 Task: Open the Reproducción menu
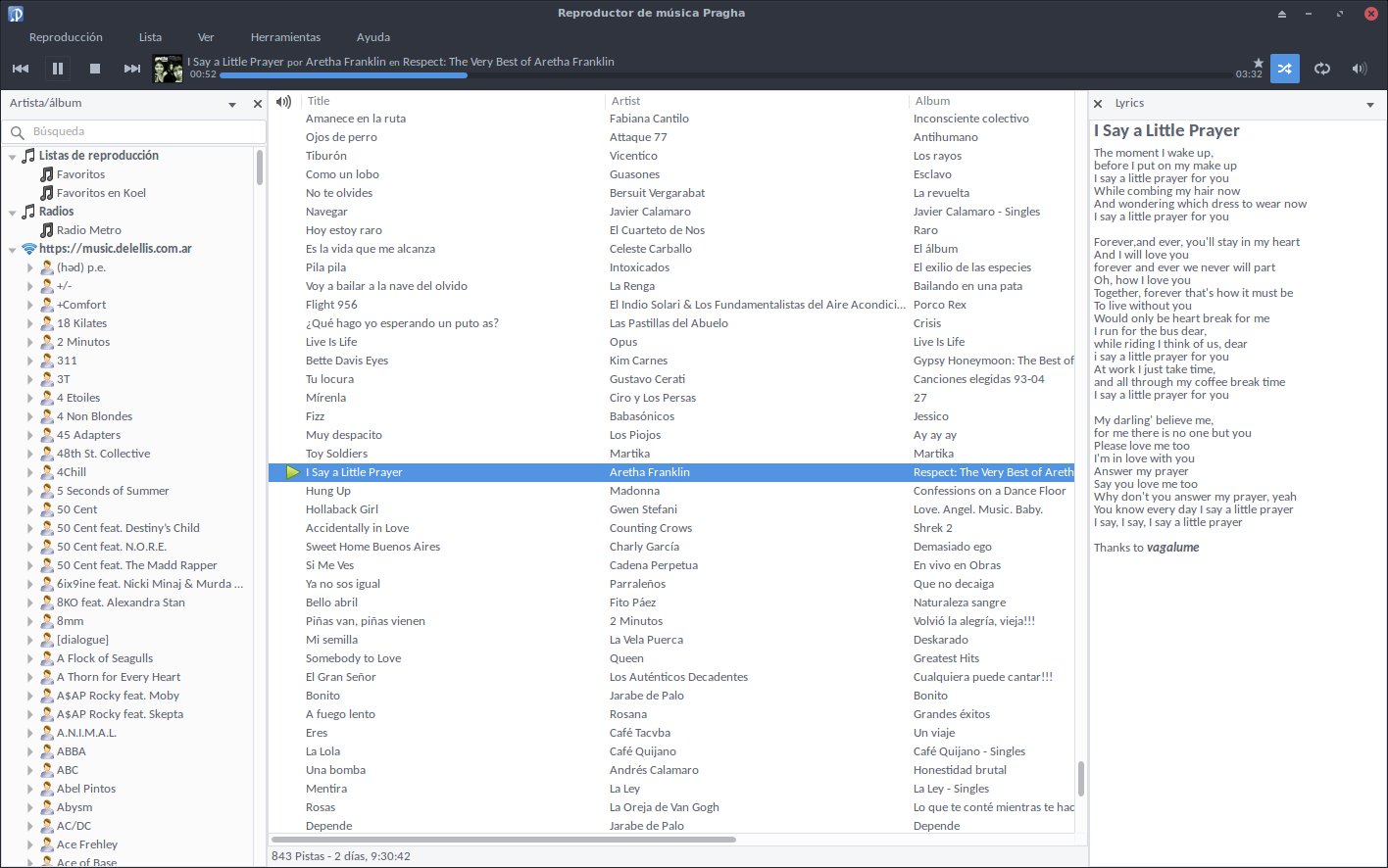[66, 37]
